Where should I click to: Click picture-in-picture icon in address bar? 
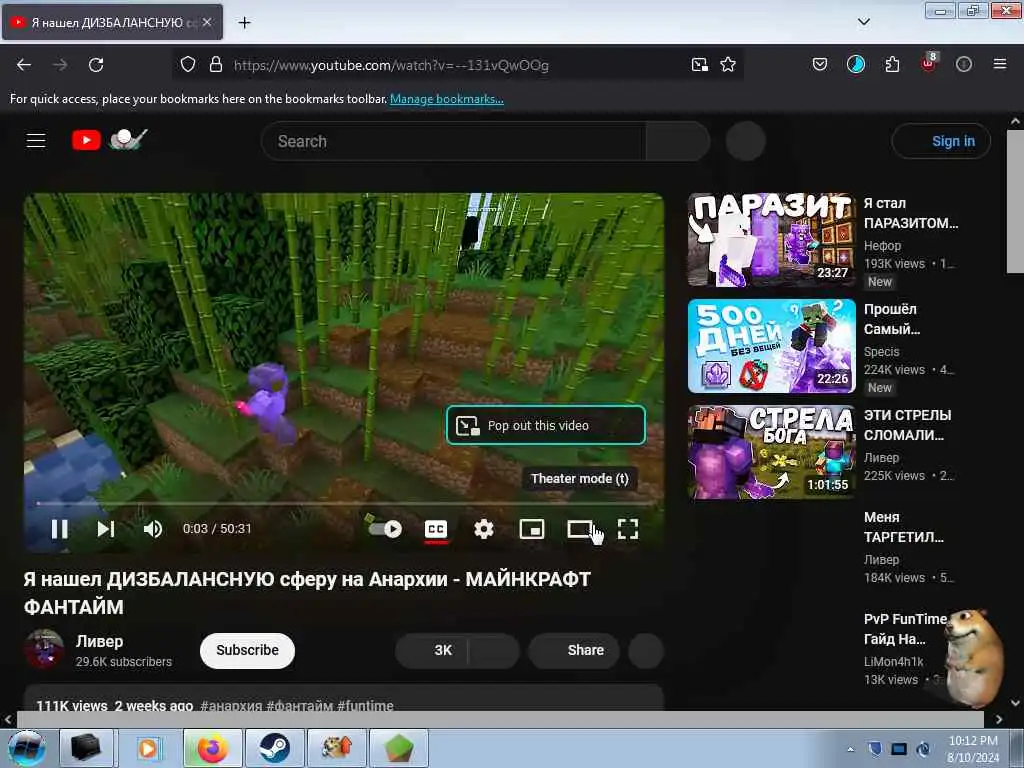pos(699,65)
